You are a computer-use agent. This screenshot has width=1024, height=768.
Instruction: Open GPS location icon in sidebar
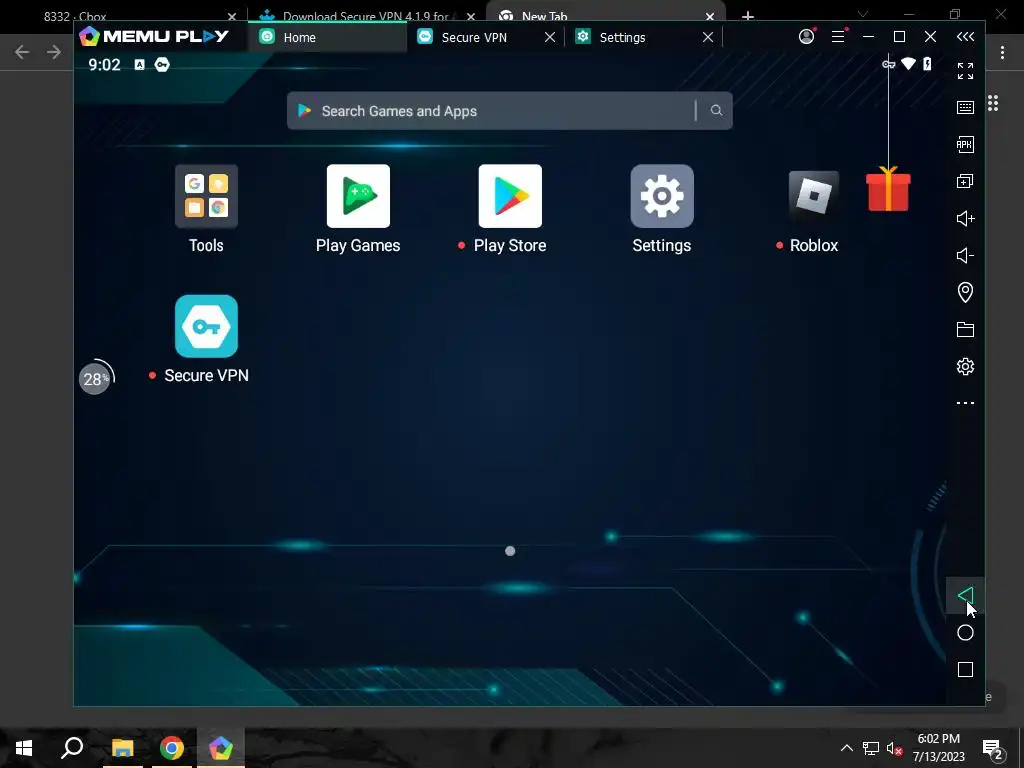[965, 292]
